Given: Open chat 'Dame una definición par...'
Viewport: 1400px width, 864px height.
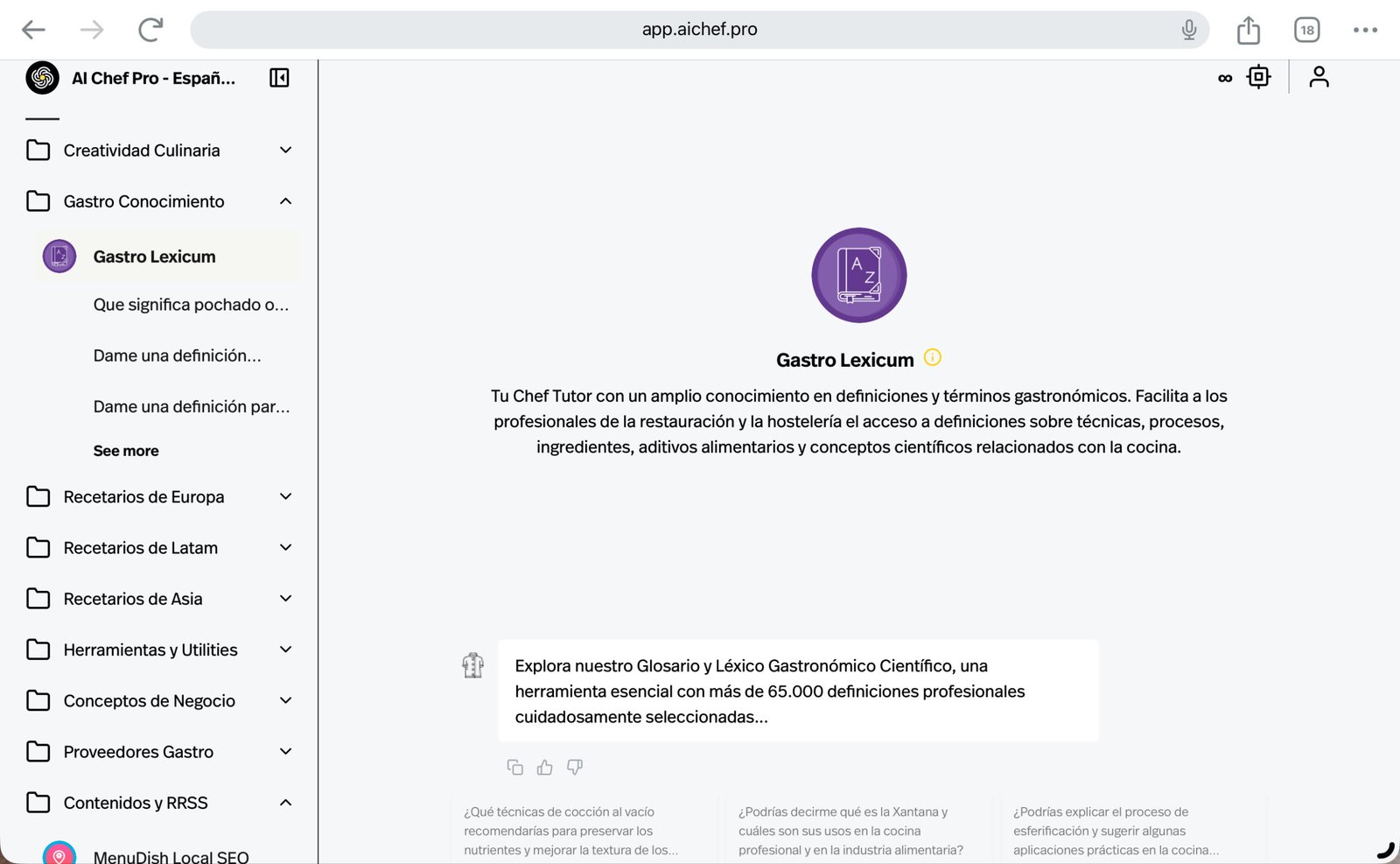Looking at the screenshot, I should pyautogui.click(x=192, y=406).
